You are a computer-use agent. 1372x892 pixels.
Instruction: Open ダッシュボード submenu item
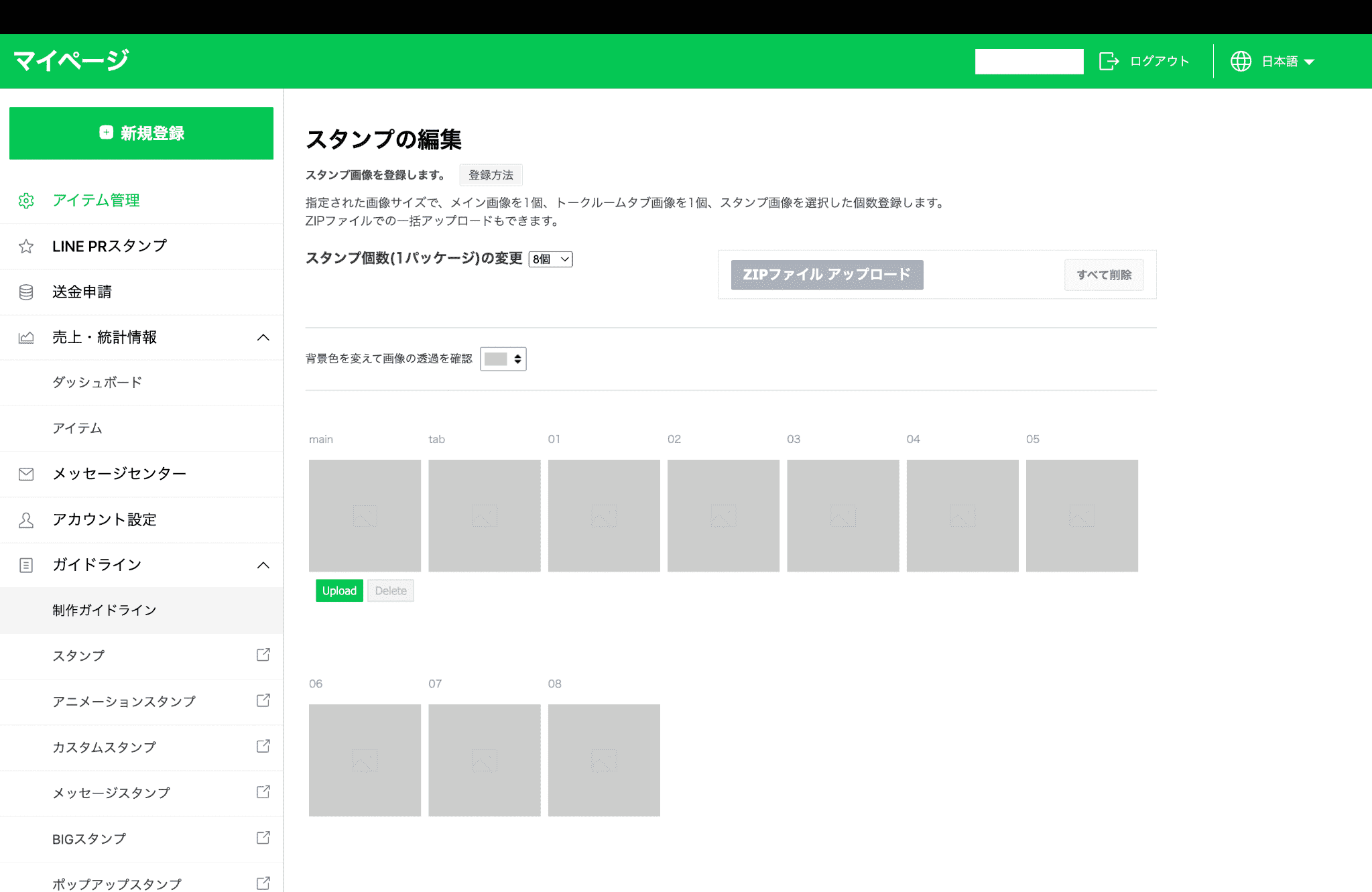tap(141, 383)
